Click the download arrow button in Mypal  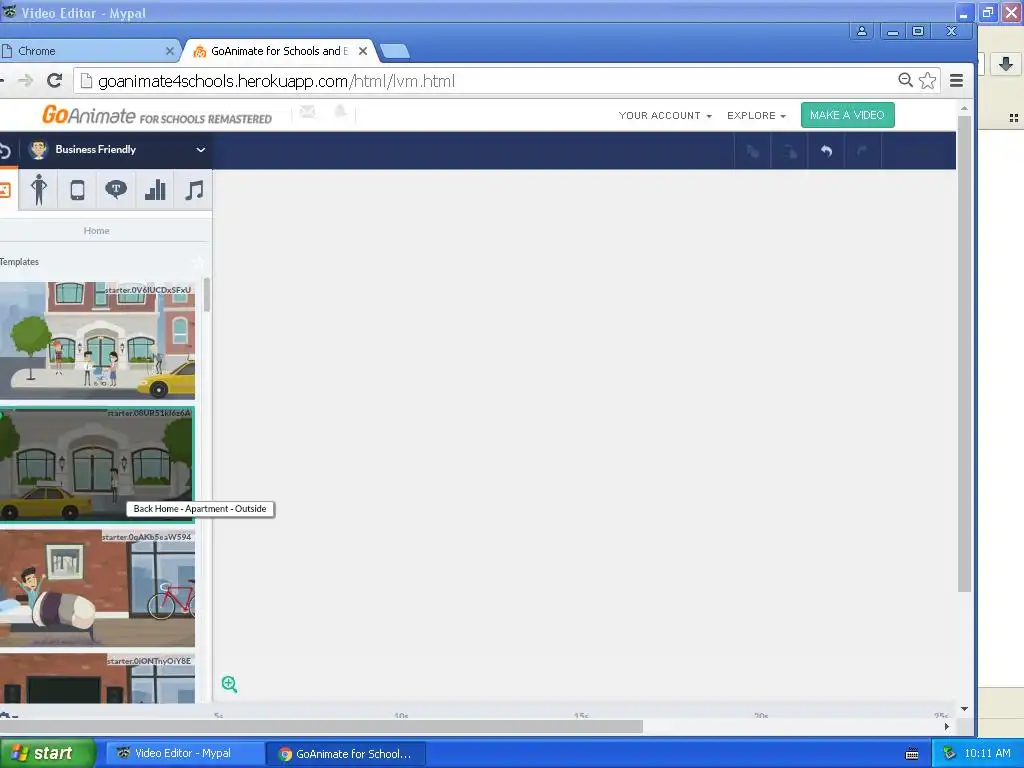point(1006,63)
